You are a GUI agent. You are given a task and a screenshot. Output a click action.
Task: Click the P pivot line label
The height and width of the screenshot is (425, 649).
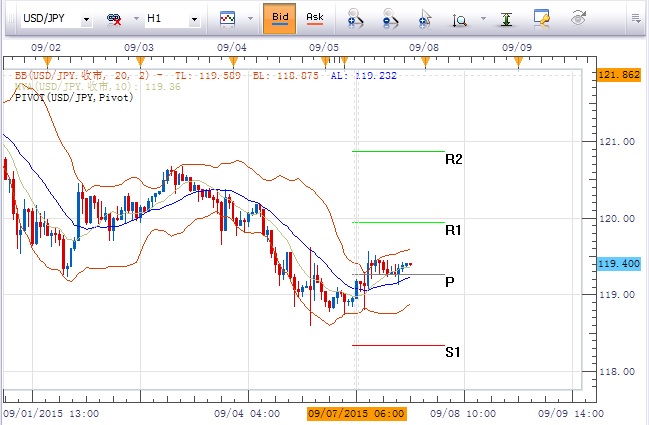click(450, 282)
